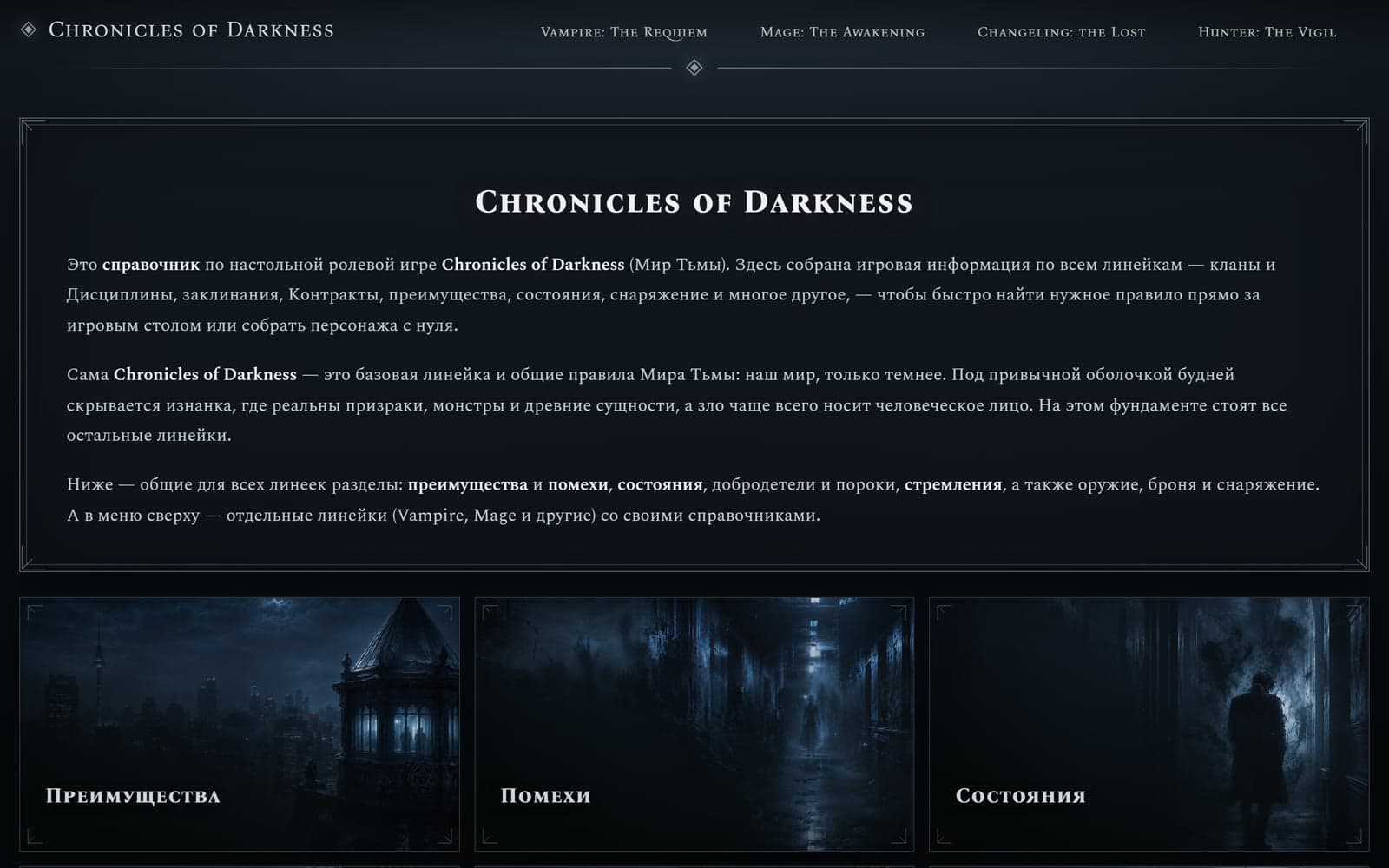This screenshot has width=1389, height=868.
Task: Open Vampire: The Requiem menu item
Action: 624,32
